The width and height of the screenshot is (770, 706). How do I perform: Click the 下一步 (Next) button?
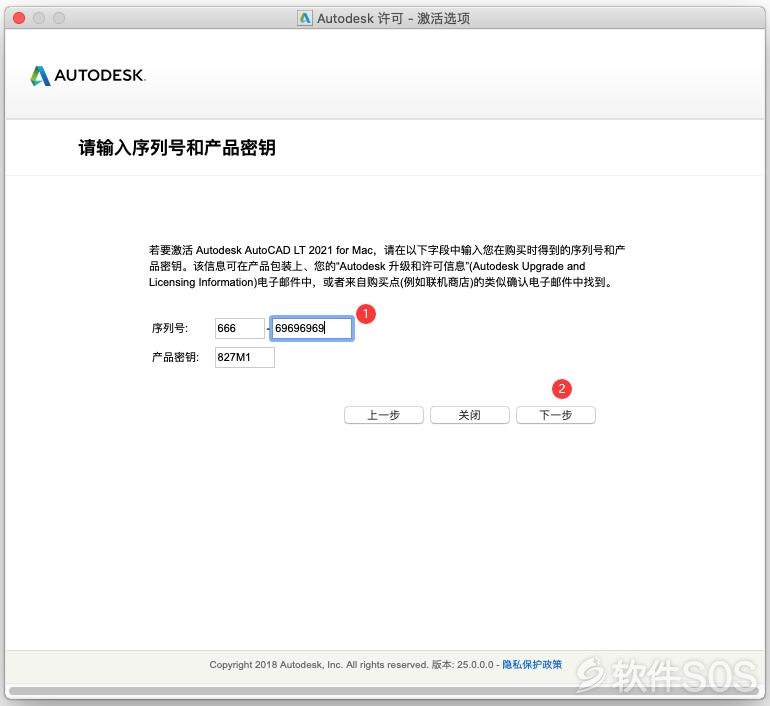tap(555, 415)
